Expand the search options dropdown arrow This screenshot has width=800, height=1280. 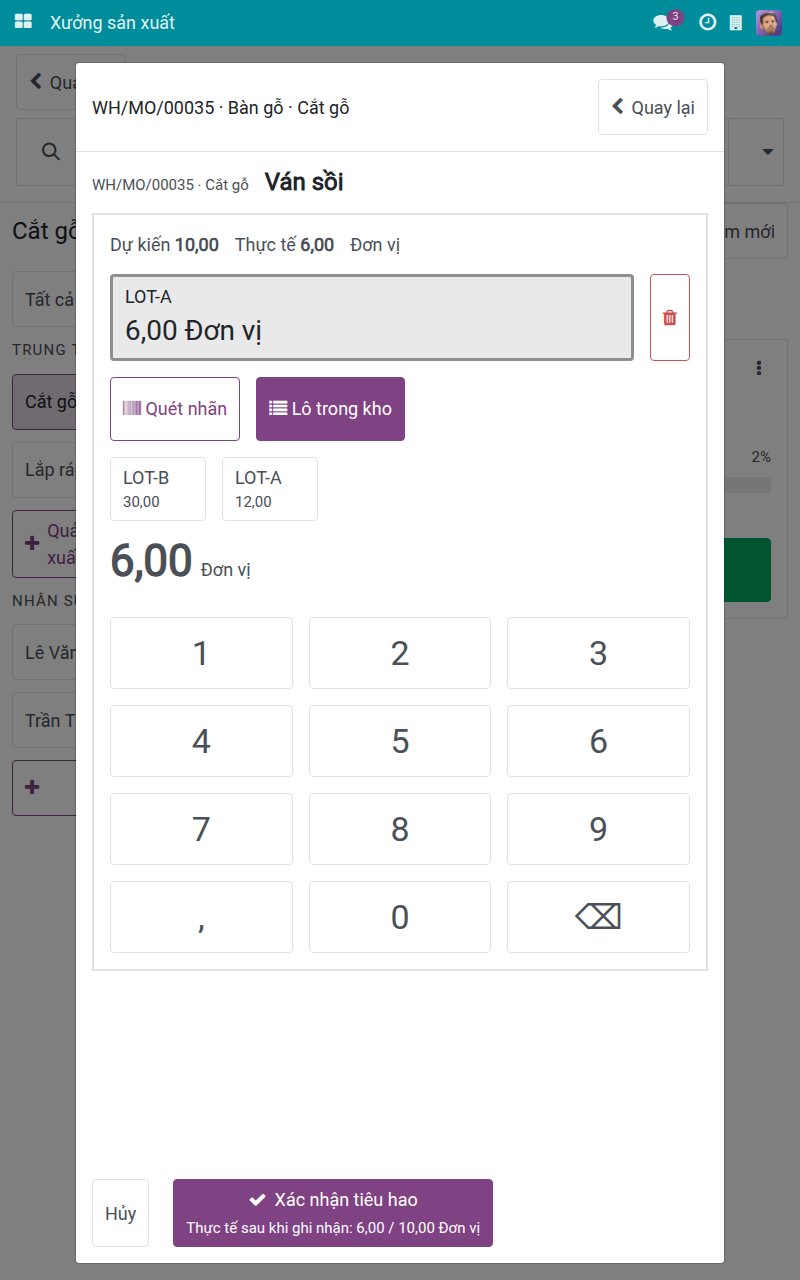pyautogui.click(x=768, y=152)
